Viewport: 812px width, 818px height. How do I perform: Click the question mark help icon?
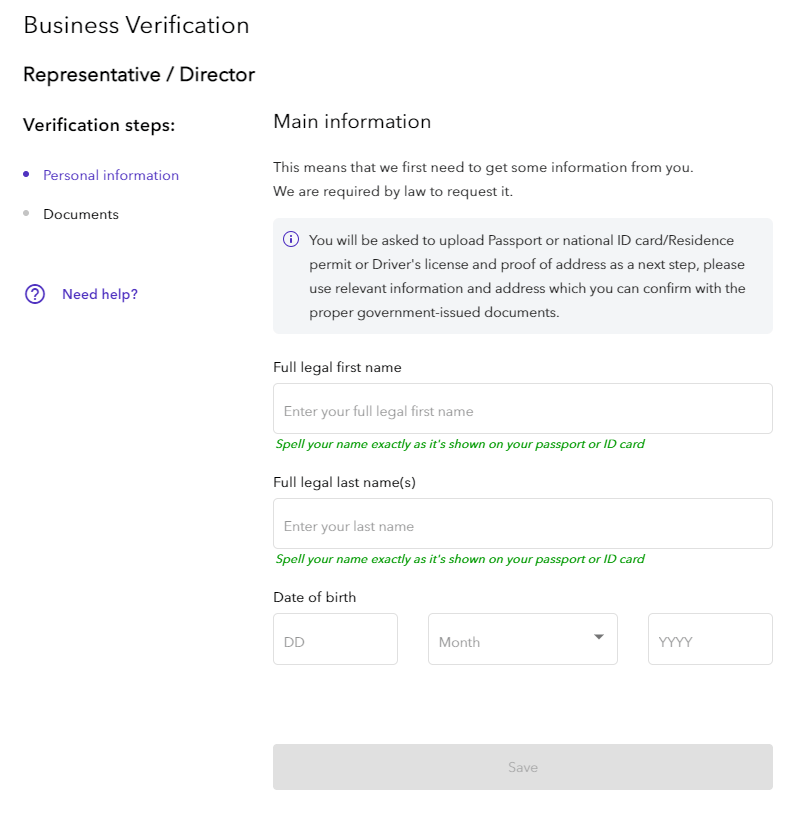[35, 294]
